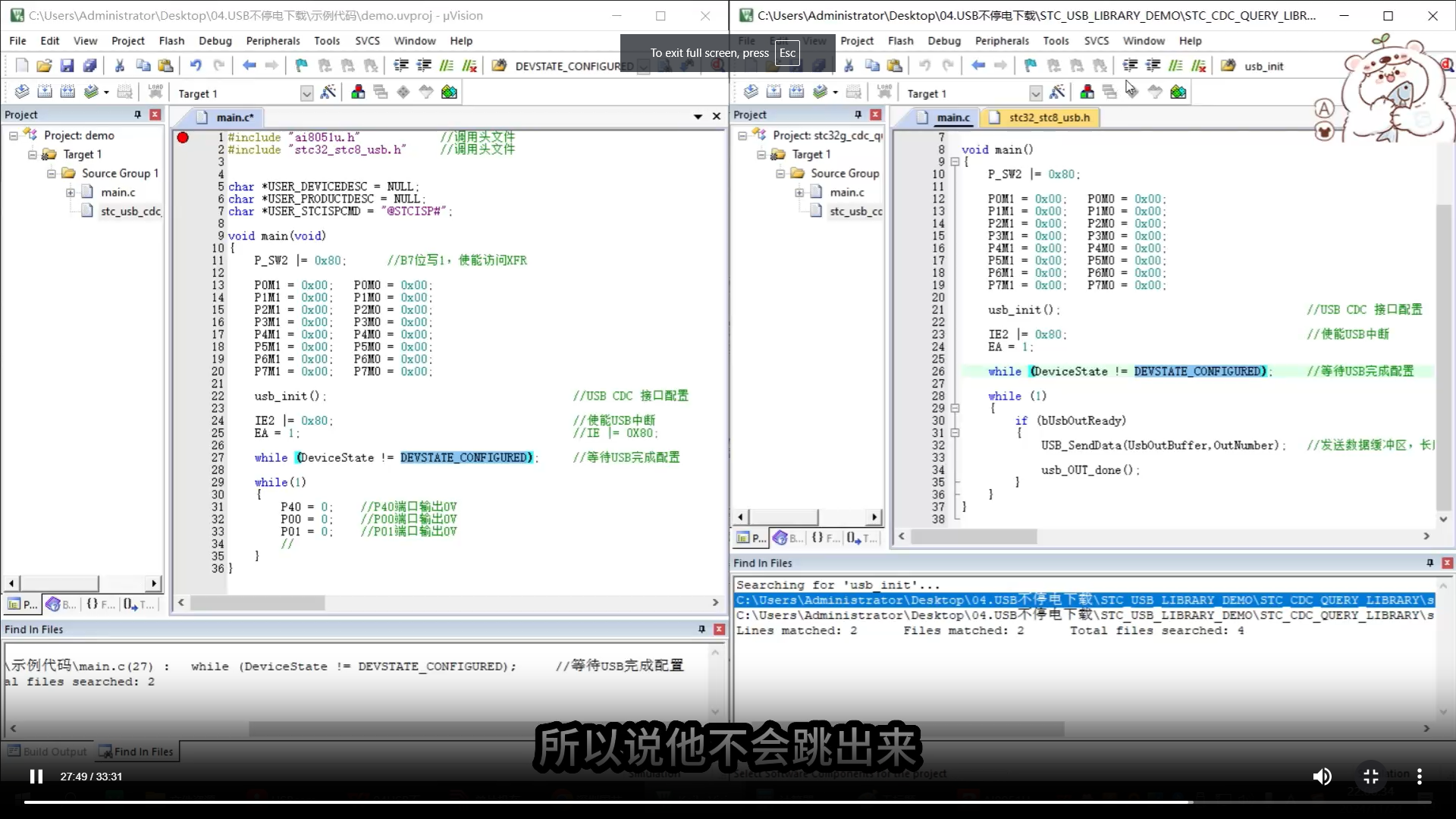1456x819 pixels.
Task: Open Flash menu in left window
Action: click(171, 41)
